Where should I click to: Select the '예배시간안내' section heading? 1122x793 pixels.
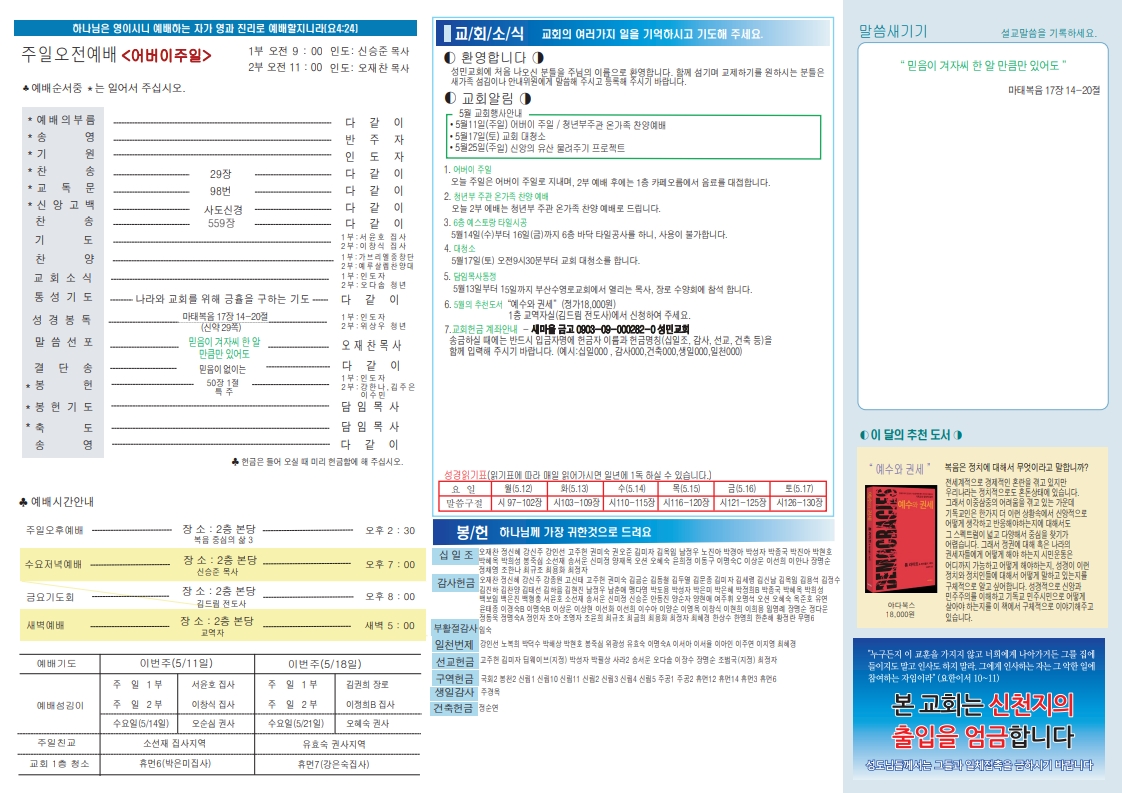coord(62,502)
